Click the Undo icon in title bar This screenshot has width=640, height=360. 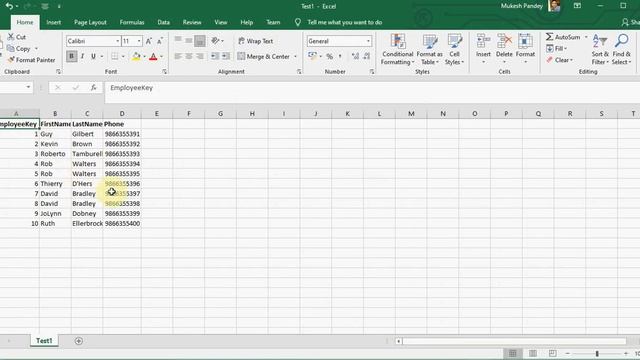point(9,6)
